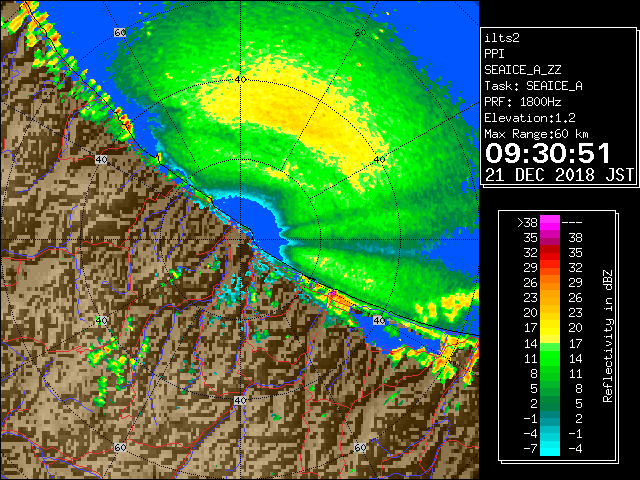The image size is (640, 480).
Task: Click the '40' label over northwest terrain
Action: pos(101,159)
